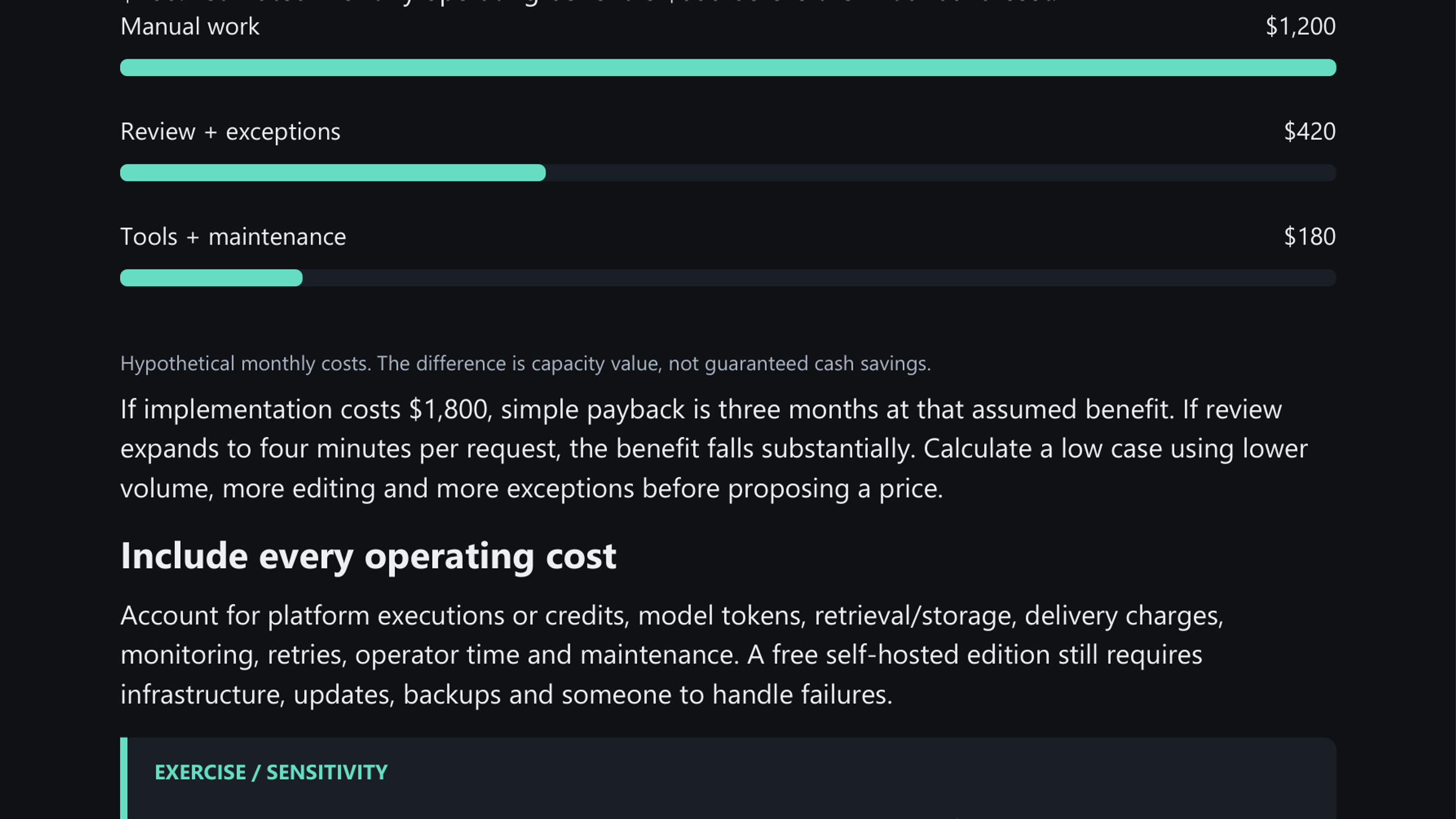Click the filled part of Tools + maintenance bar
Viewport: 1456px width, 819px height.
click(211, 278)
